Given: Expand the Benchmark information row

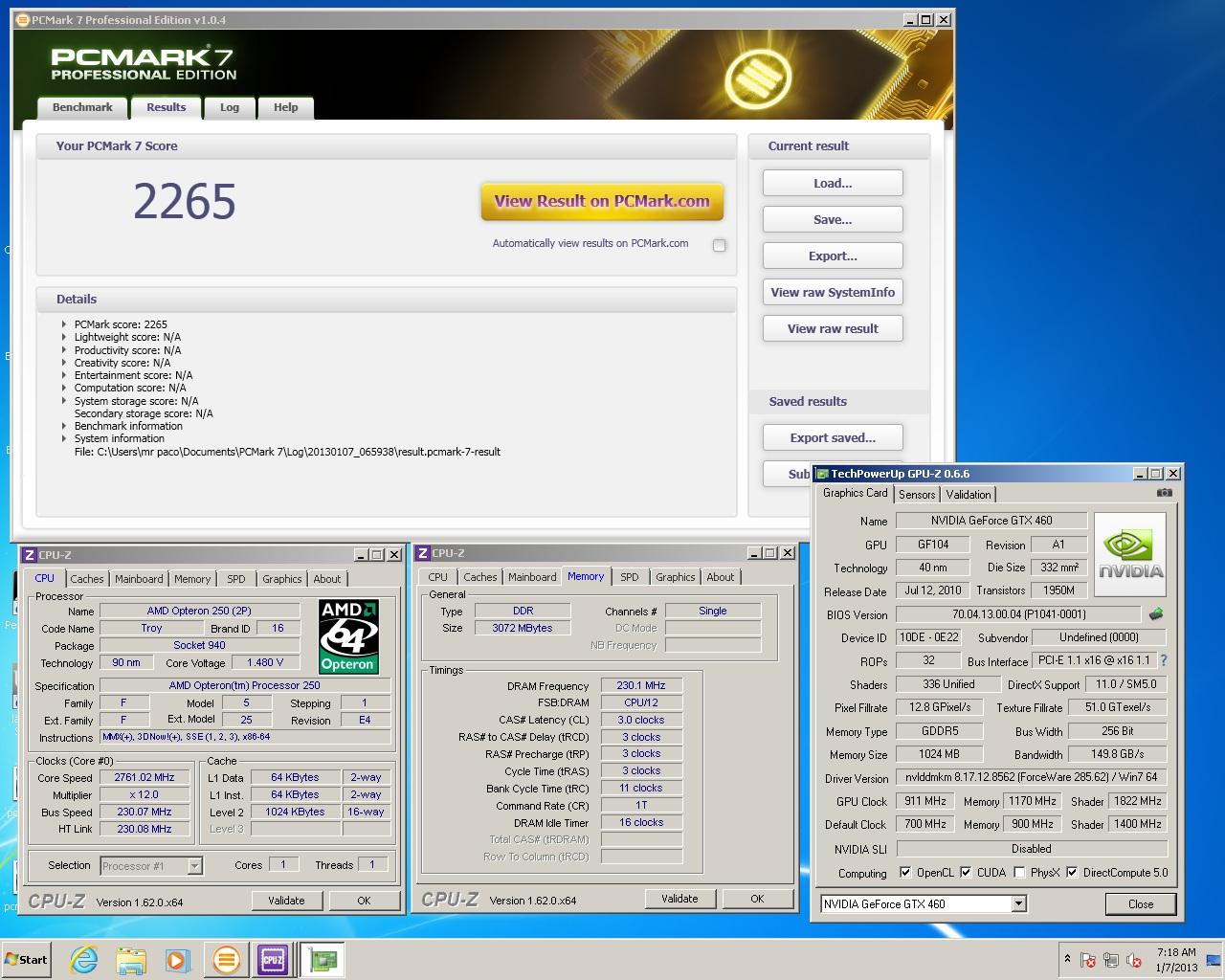Looking at the screenshot, I should (x=64, y=426).
